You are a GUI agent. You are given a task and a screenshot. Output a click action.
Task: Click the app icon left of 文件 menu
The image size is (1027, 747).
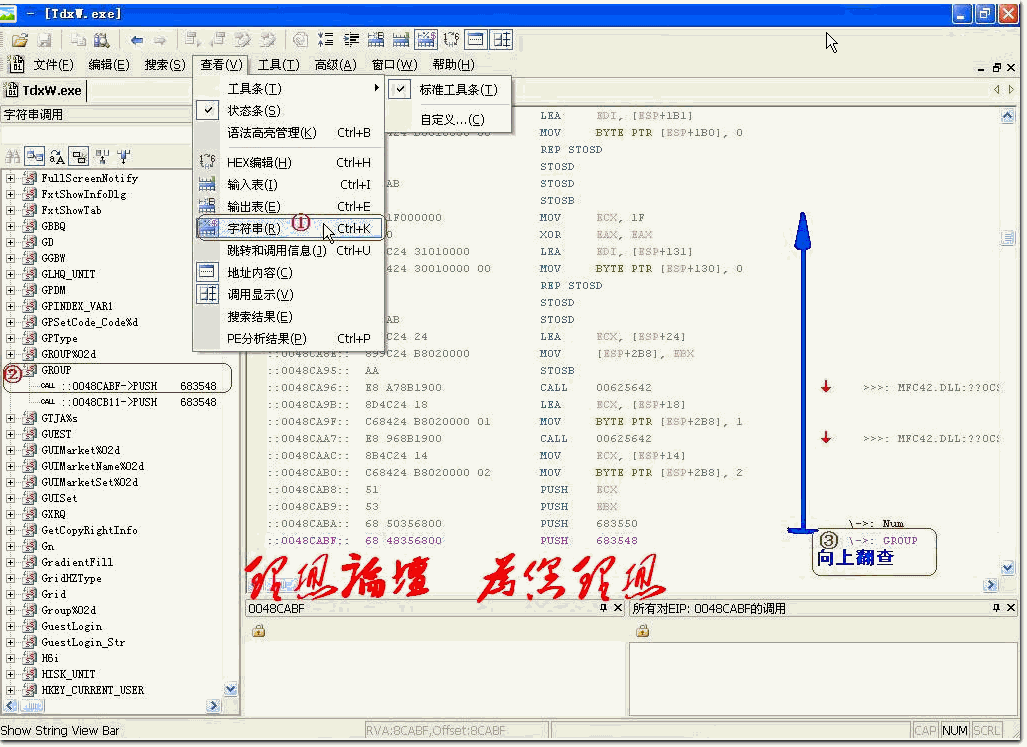(16, 64)
